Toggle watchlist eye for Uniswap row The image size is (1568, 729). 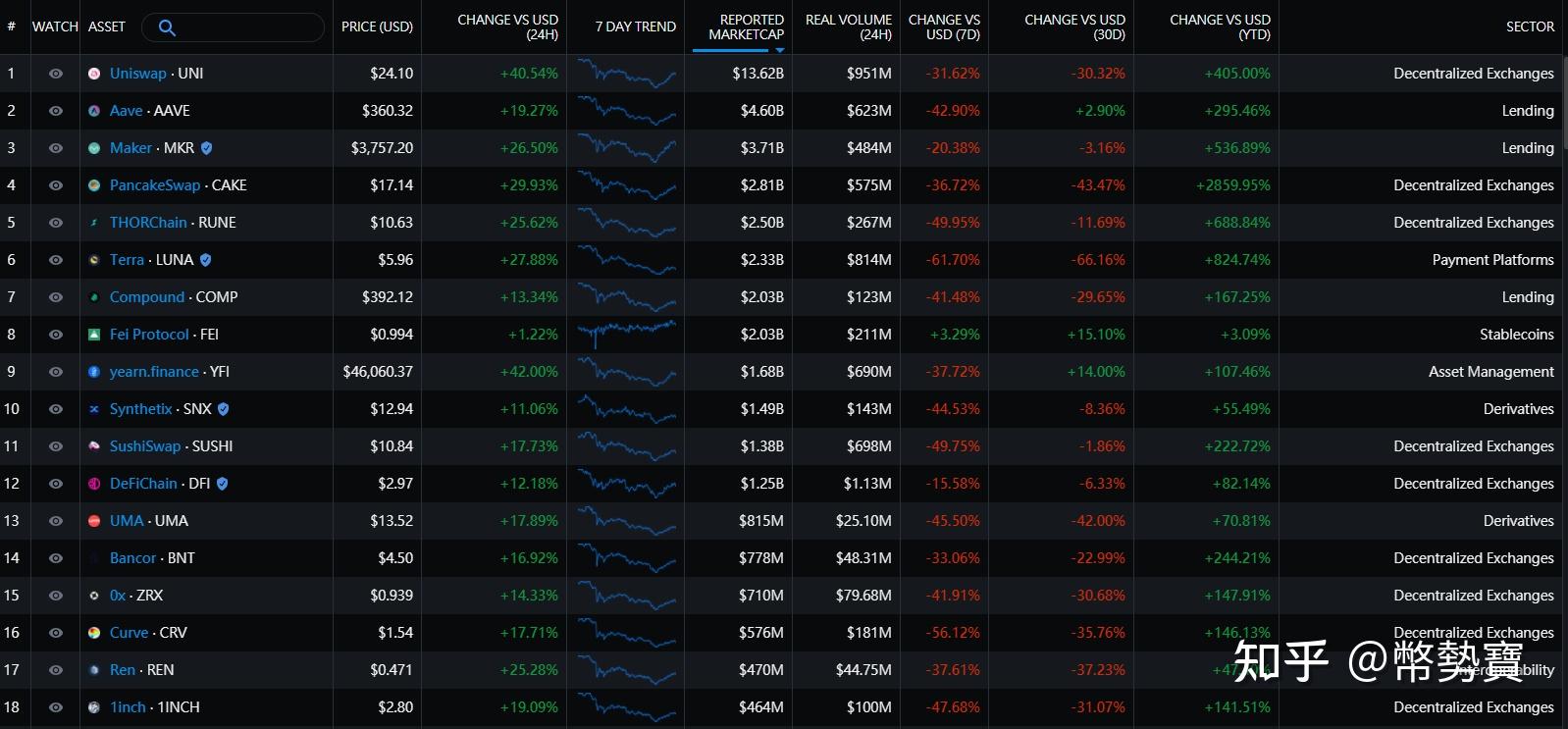[56, 74]
